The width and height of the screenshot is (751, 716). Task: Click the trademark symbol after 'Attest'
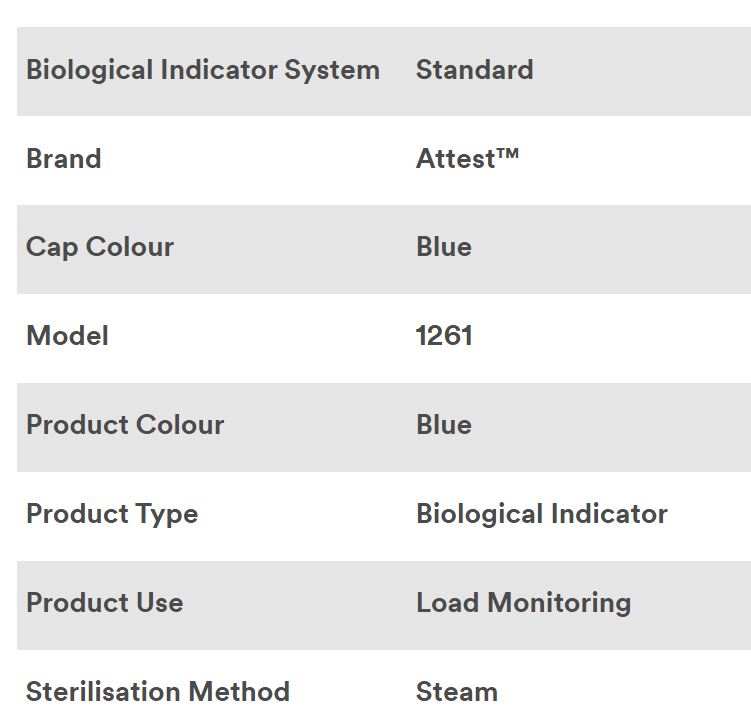[x=508, y=153]
